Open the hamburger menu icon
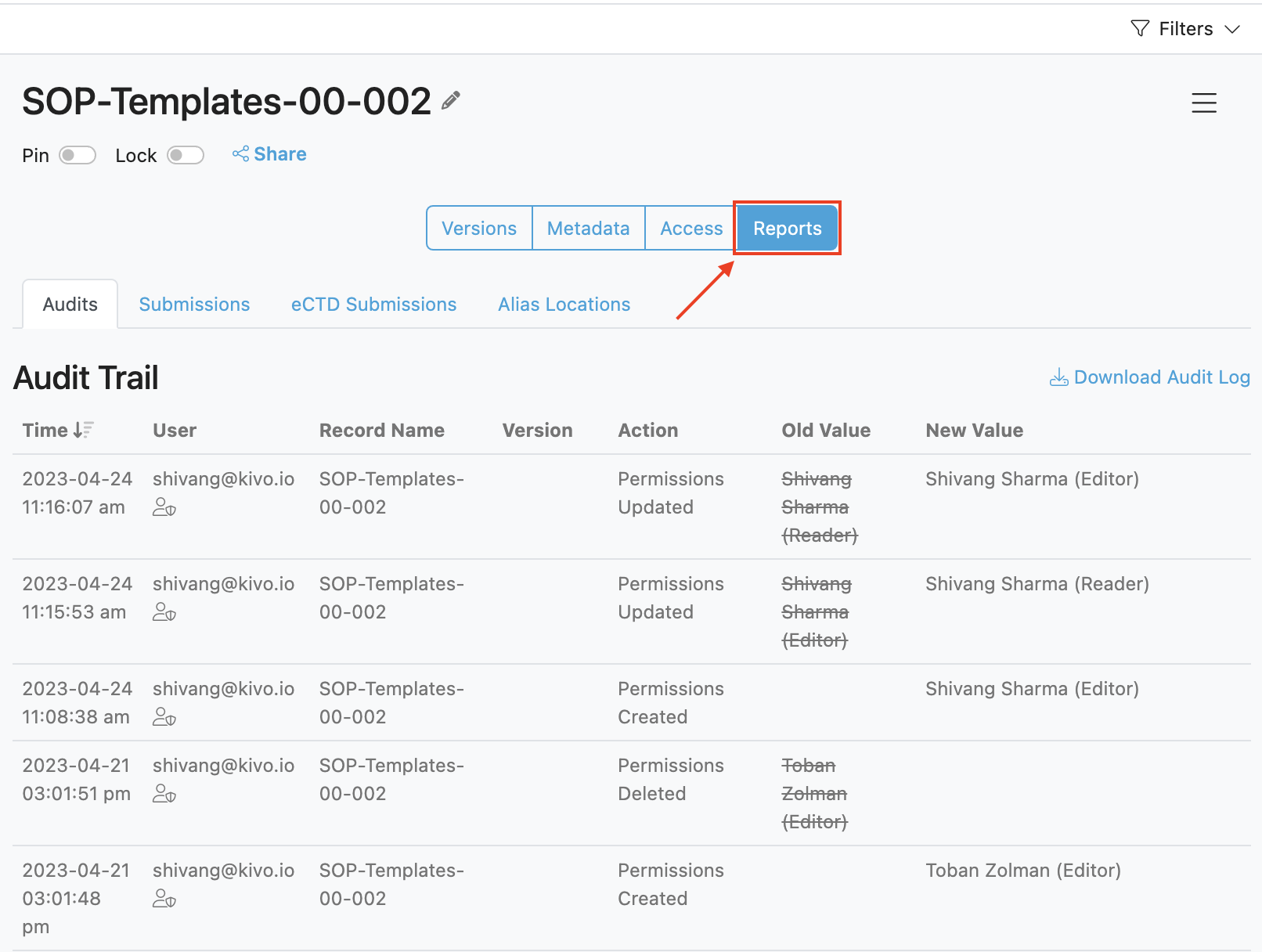Viewport: 1262px width, 952px height. tap(1204, 103)
